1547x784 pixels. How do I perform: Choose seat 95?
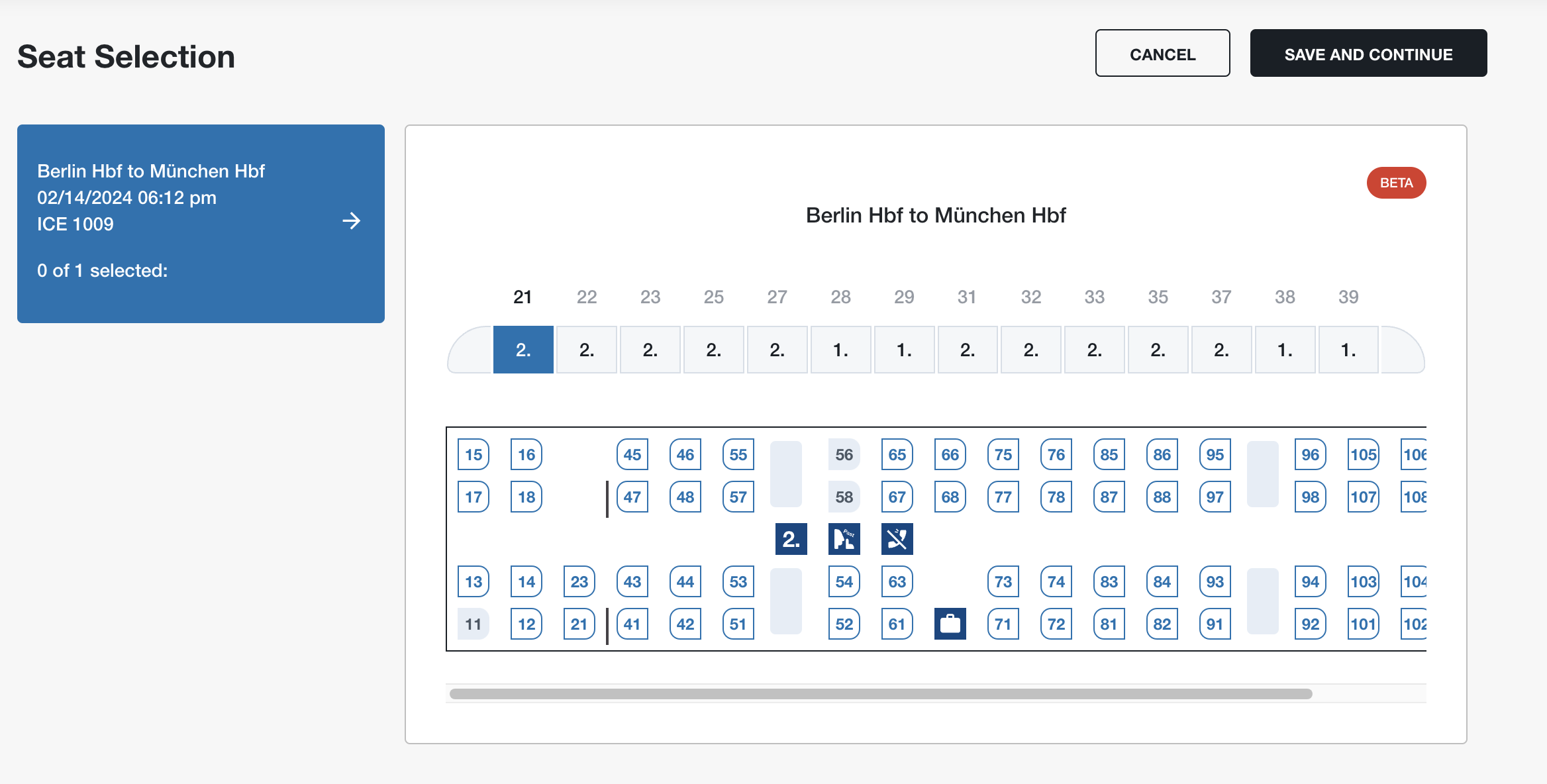coord(1215,454)
